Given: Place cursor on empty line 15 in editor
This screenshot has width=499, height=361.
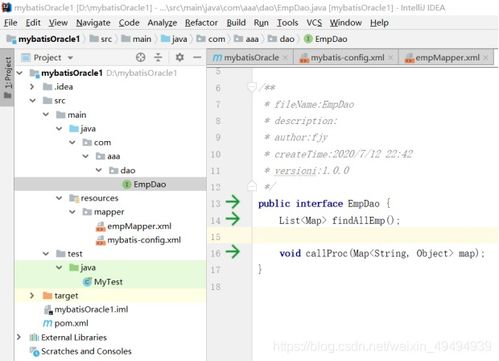Looking at the screenshot, I should pos(375,237).
